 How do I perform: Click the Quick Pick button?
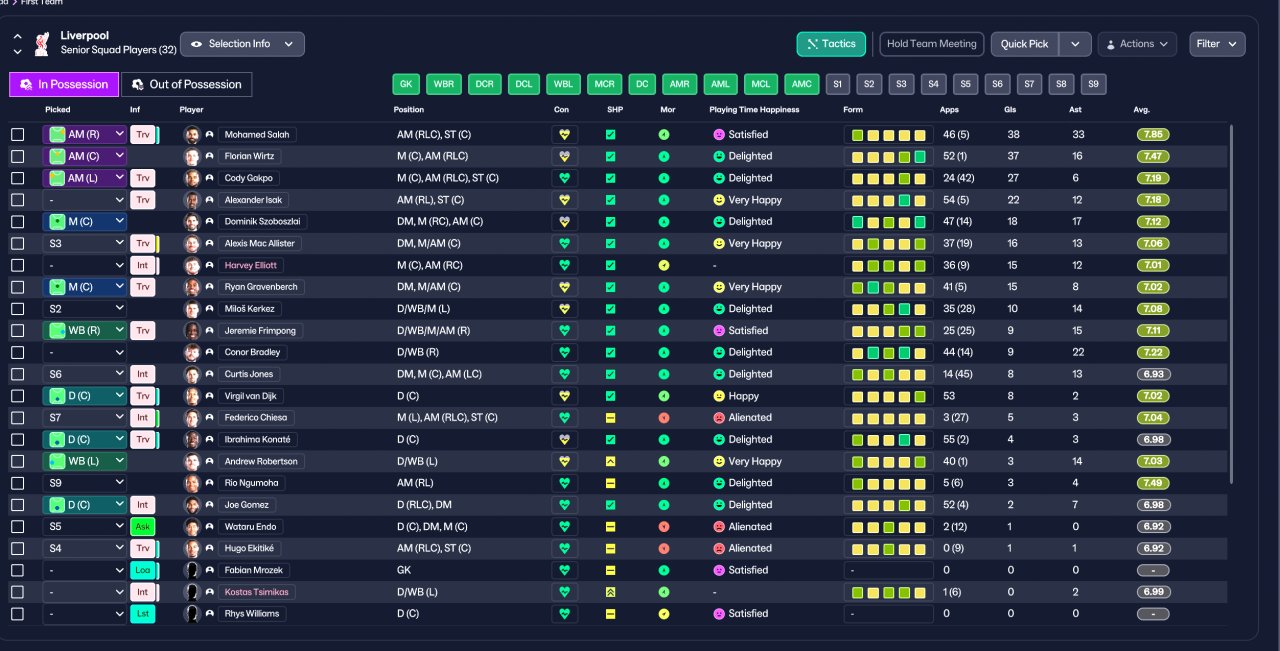point(1025,44)
